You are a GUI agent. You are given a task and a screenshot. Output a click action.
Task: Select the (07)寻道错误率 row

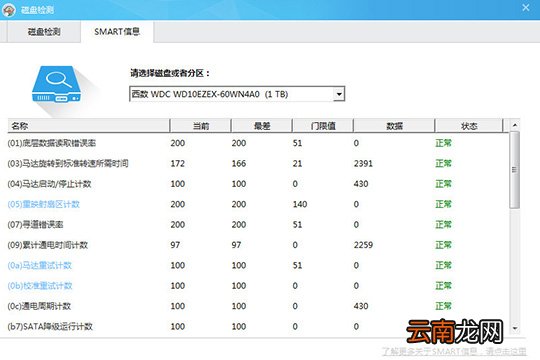coord(258,224)
